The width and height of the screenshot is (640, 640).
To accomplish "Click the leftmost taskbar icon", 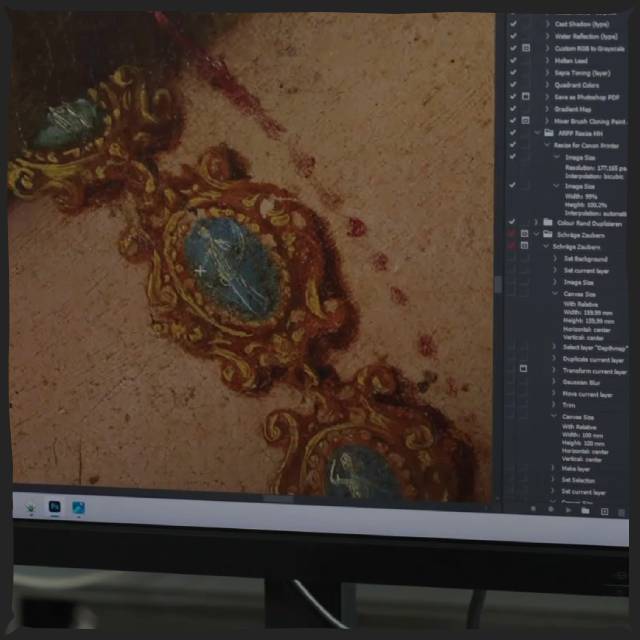I will (31, 508).
